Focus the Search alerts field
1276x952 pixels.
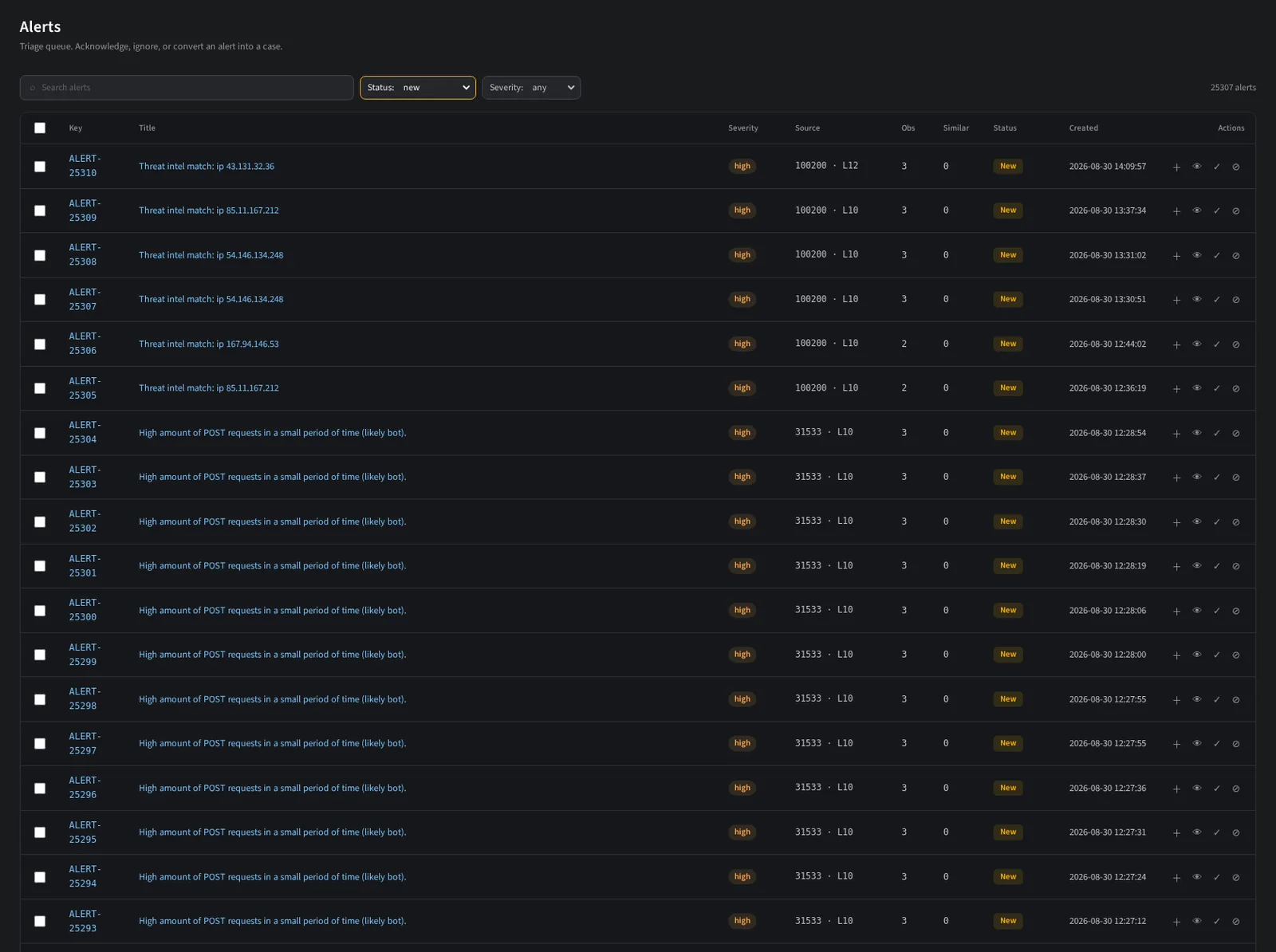tap(187, 88)
